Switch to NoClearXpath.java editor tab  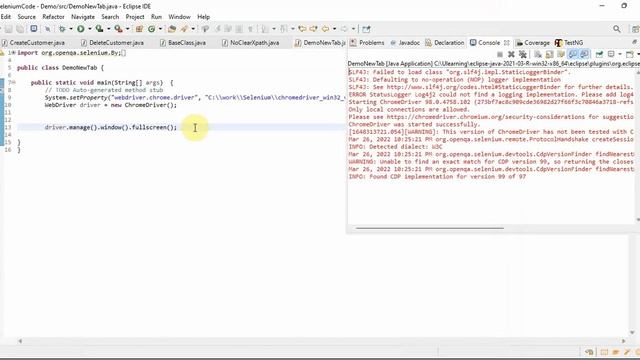251,42
